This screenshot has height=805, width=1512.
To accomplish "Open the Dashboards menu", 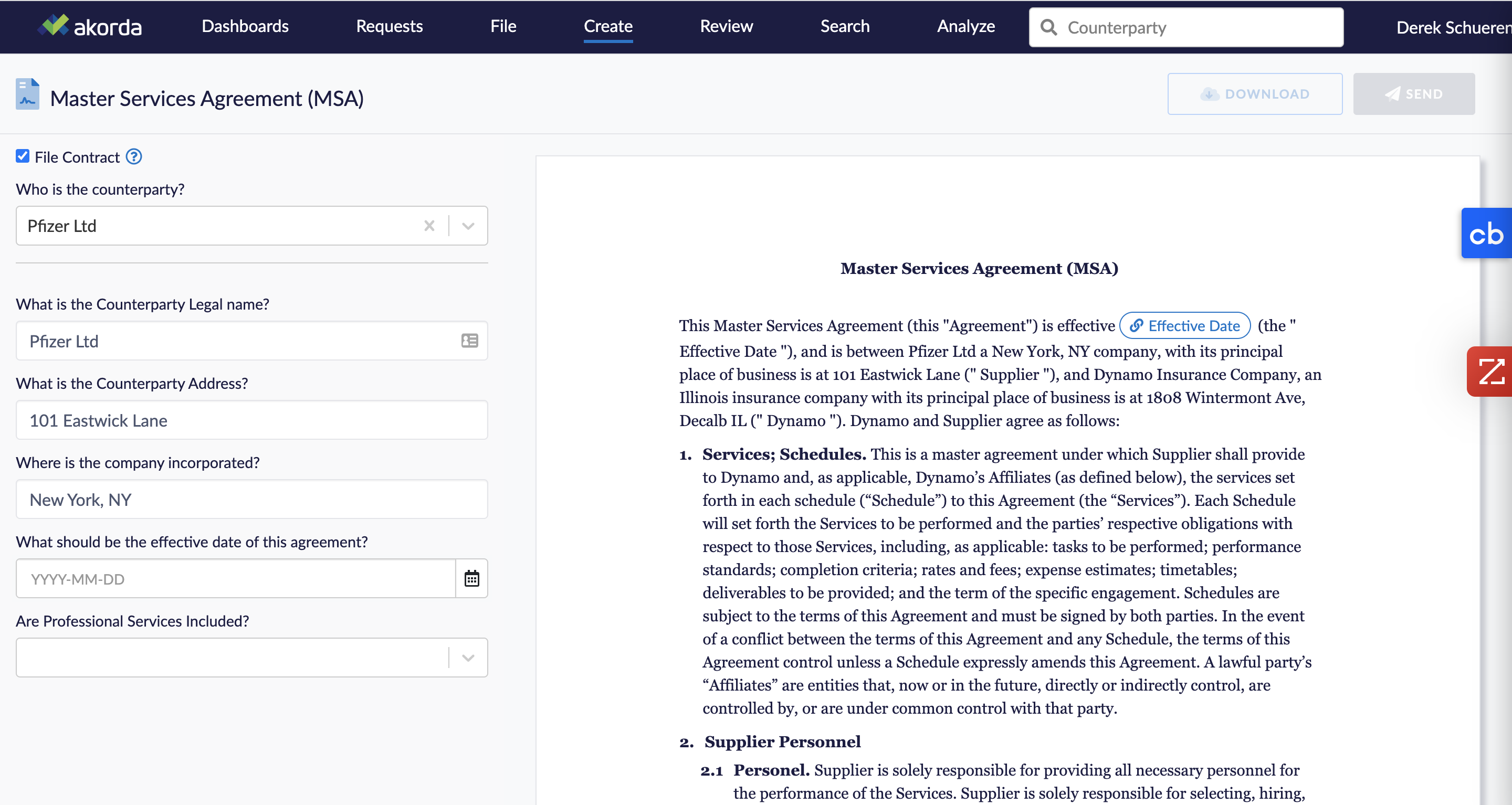I will [x=245, y=26].
